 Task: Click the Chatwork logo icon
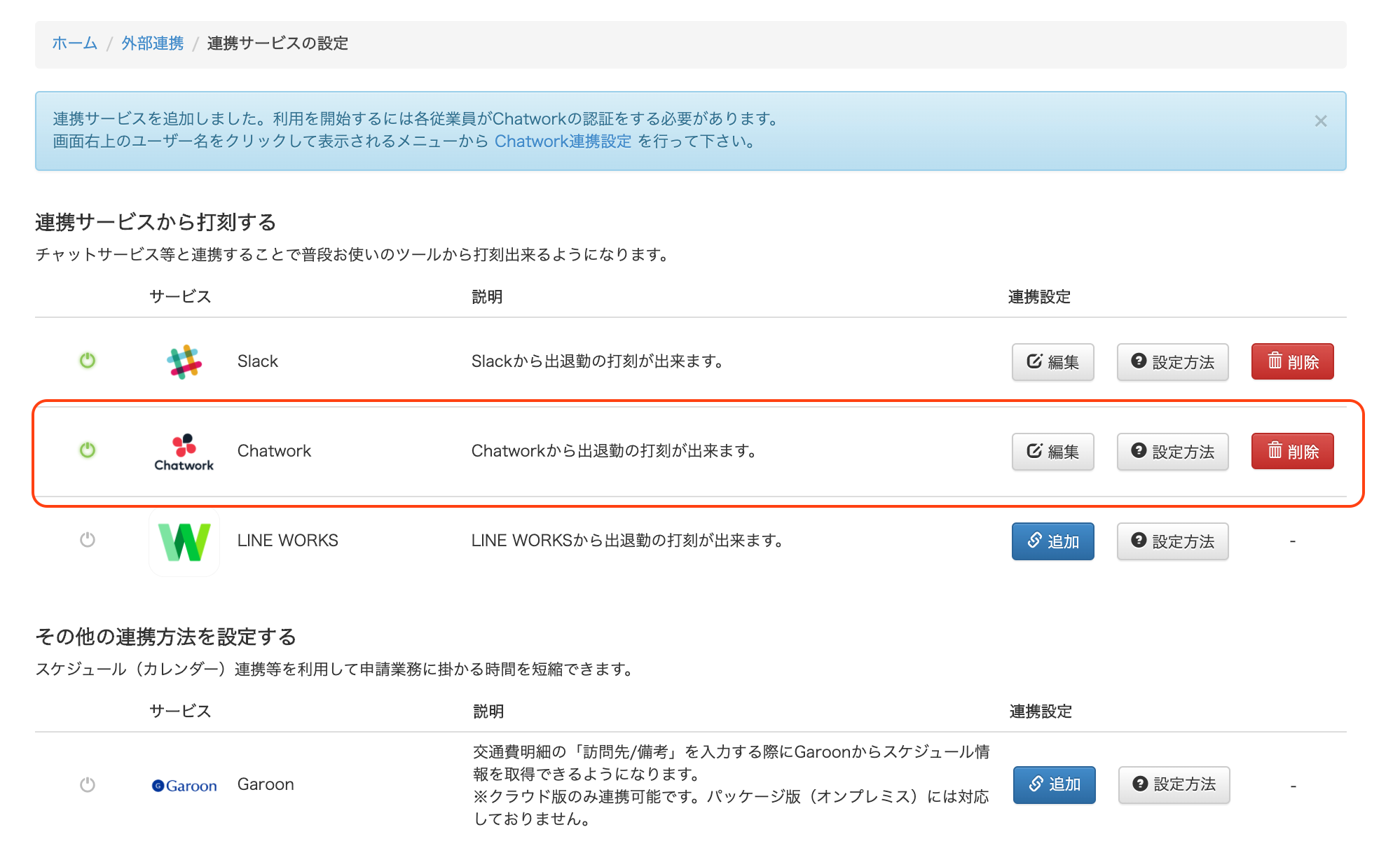coord(184,451)
